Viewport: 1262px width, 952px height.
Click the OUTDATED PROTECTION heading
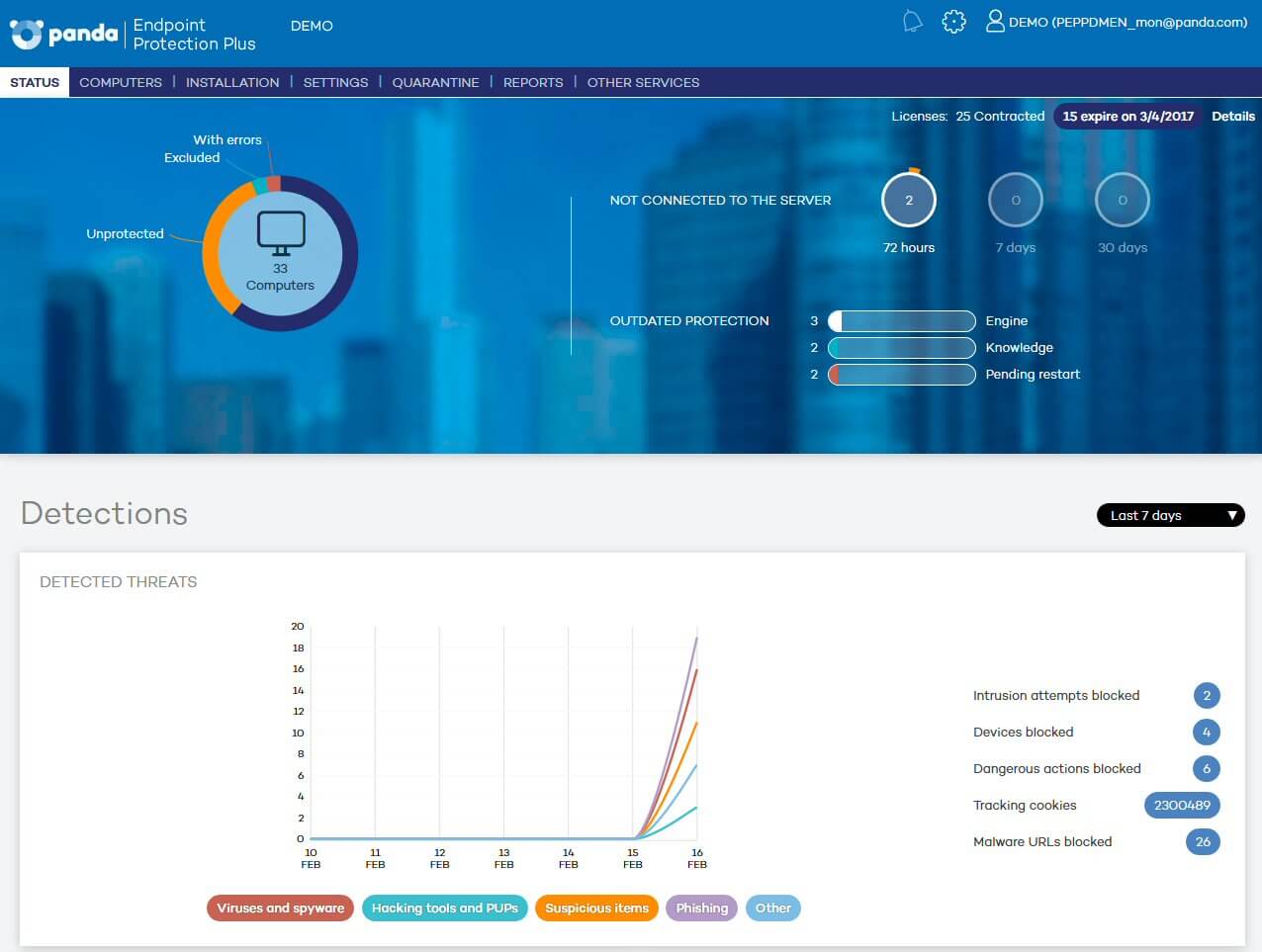tap(689, 320)
